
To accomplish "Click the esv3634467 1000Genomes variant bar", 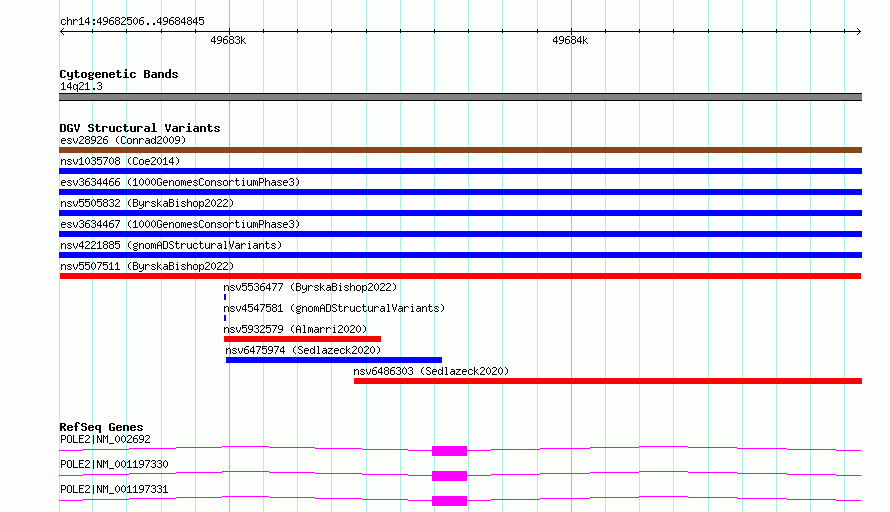I will (460, 234).
